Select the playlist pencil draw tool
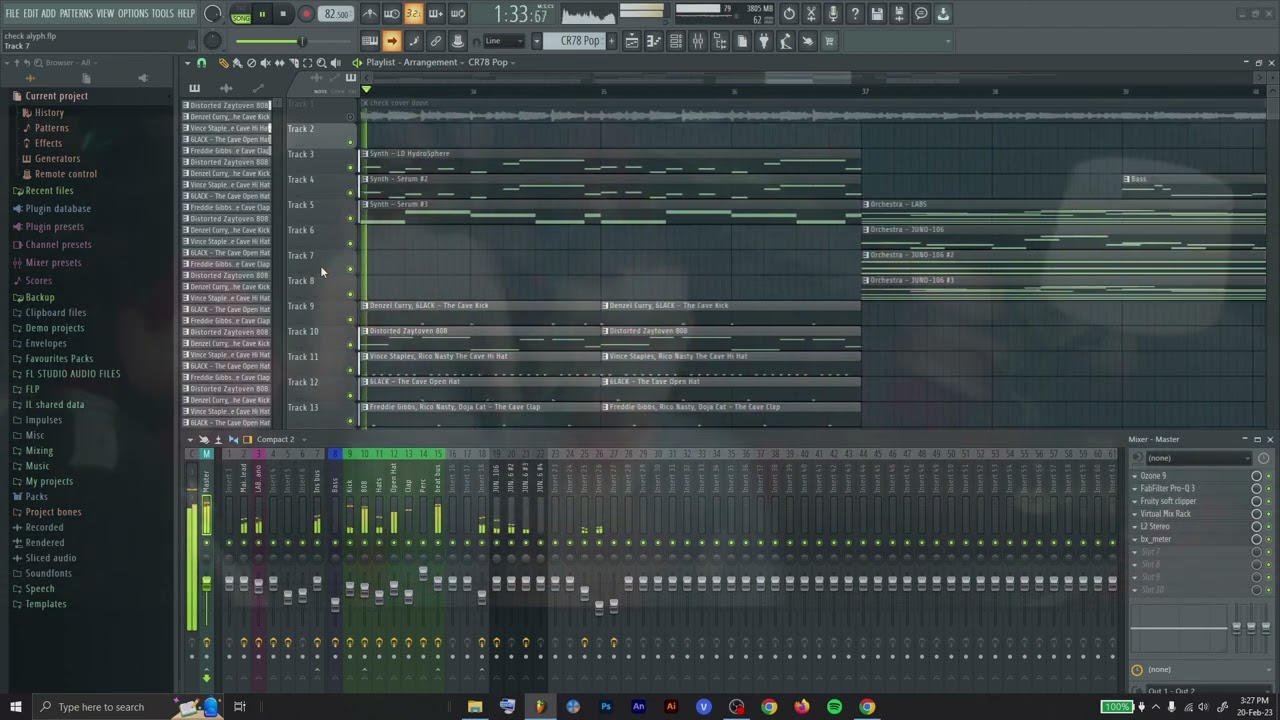This screenshot has height=720, width=1280. coord(224,63)
